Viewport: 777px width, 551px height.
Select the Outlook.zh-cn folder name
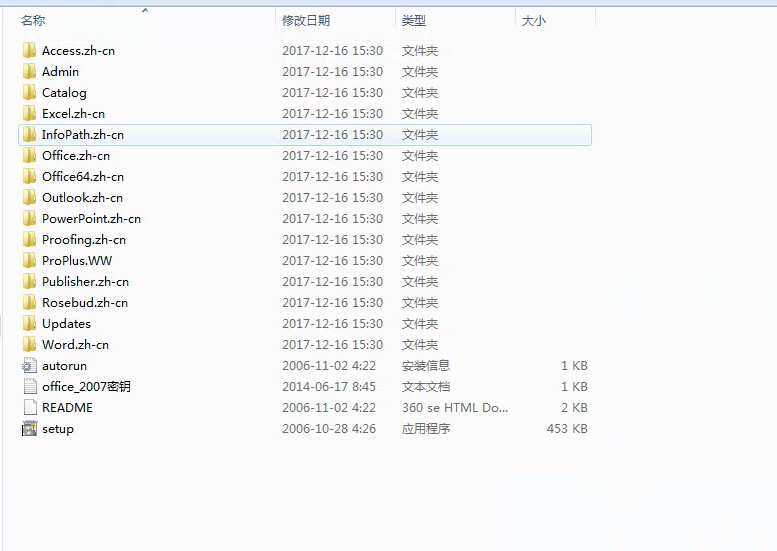tap(82, 197)
